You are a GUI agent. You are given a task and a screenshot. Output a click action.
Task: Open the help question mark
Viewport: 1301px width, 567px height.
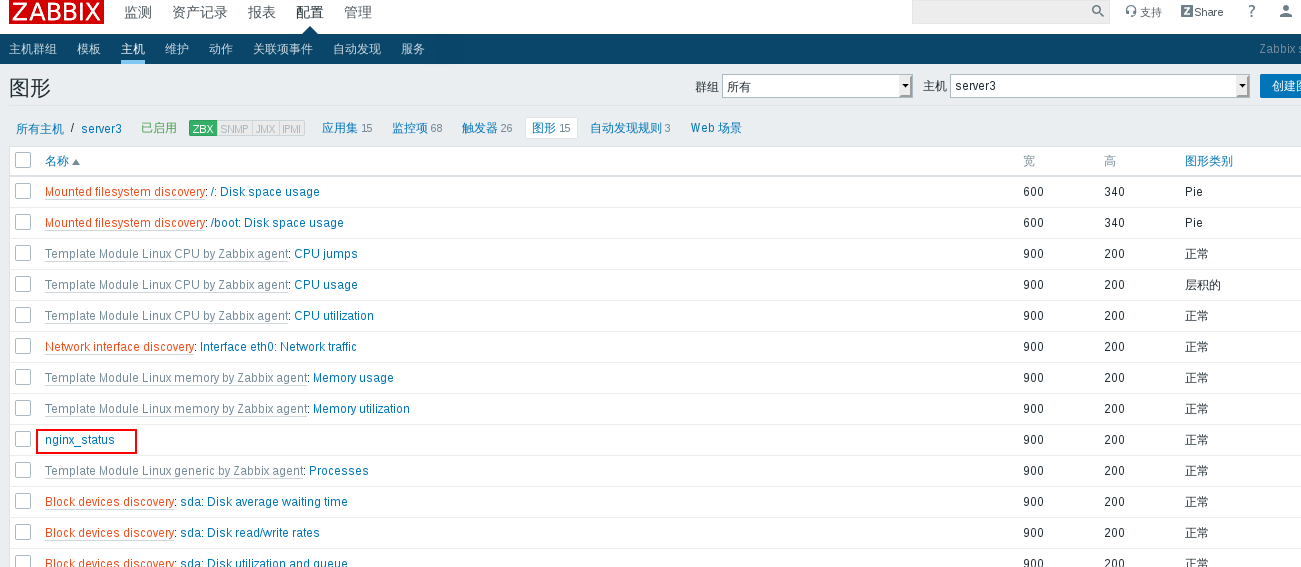(1251, 12)
